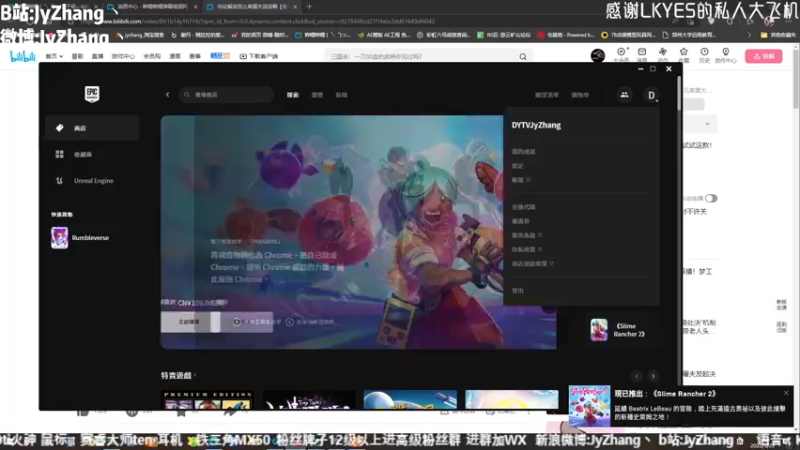Image resolution: width=800 pixels, height=450 pixels.
Task: Click the DYTVJyZhang account name heading
Action: coord(536,125)
